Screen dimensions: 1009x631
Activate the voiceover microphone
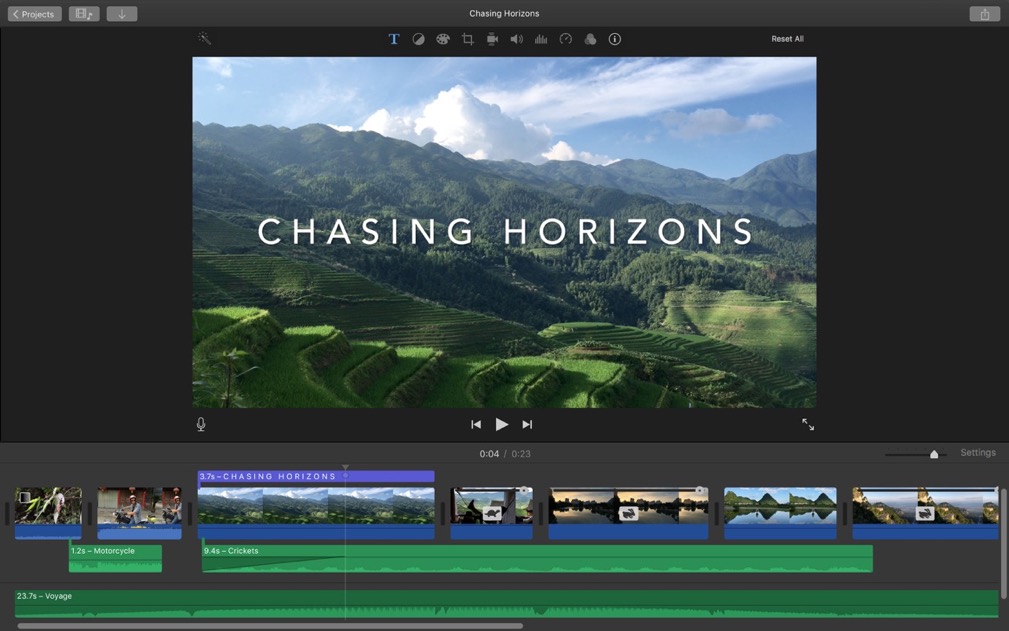pos(200,424)
